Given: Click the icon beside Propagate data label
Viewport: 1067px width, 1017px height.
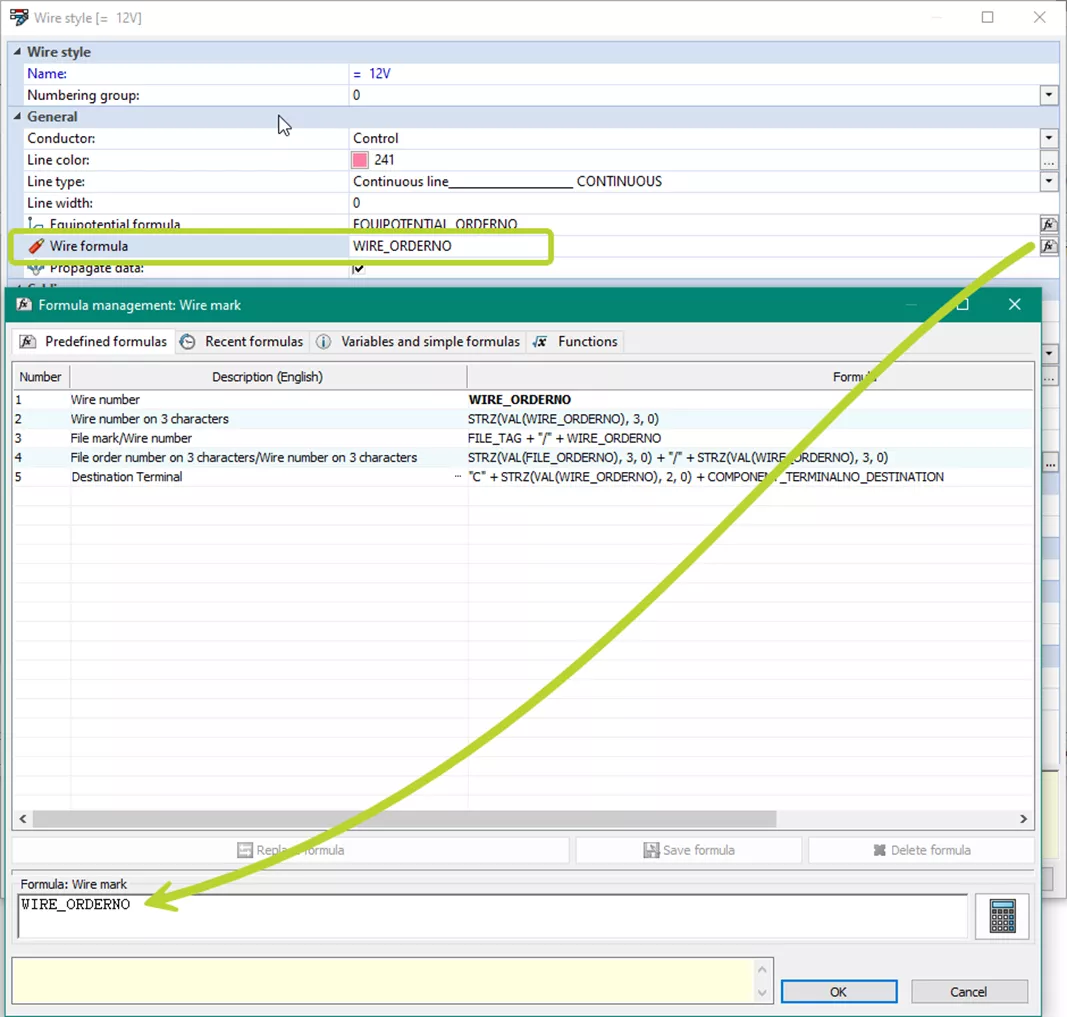Looking at the screenshot, I should [x=37, y=268].
